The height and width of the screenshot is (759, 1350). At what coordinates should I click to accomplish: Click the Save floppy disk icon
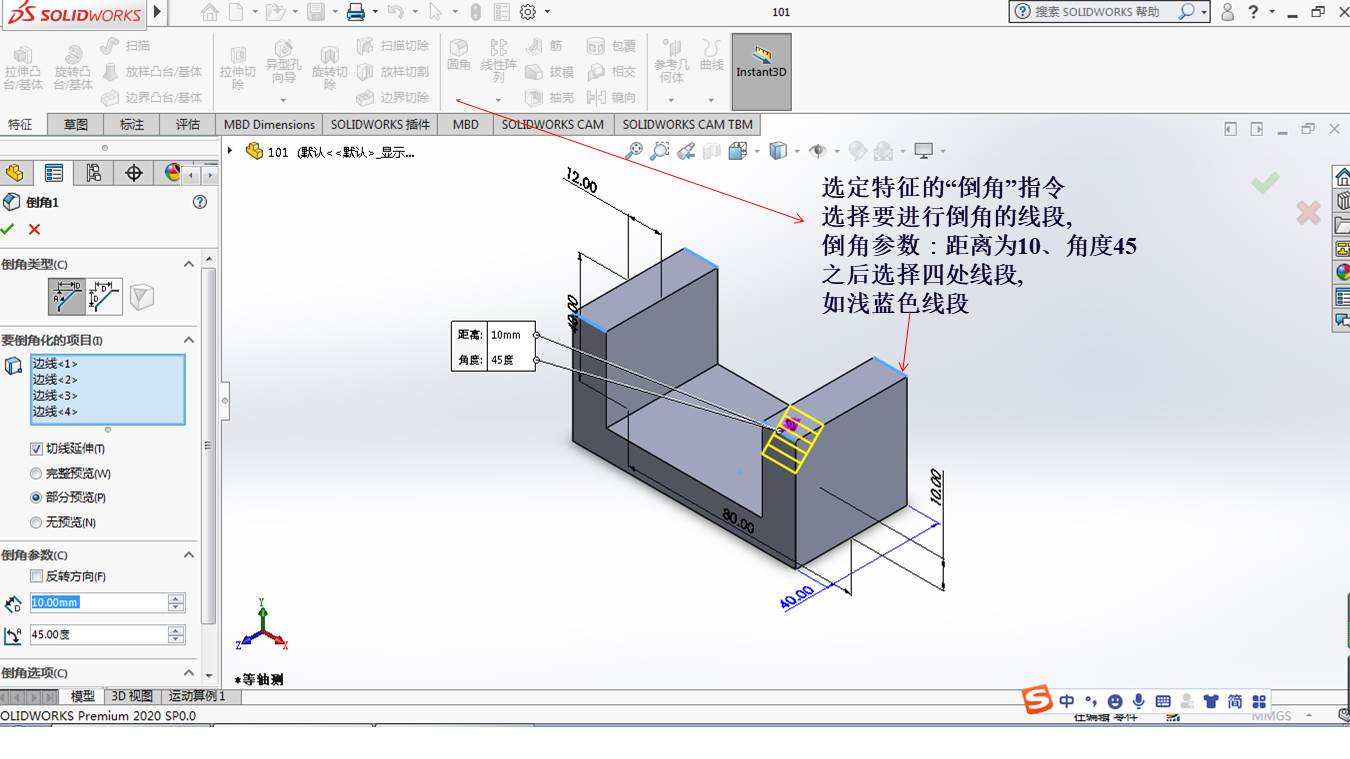[x=316, y=12]
